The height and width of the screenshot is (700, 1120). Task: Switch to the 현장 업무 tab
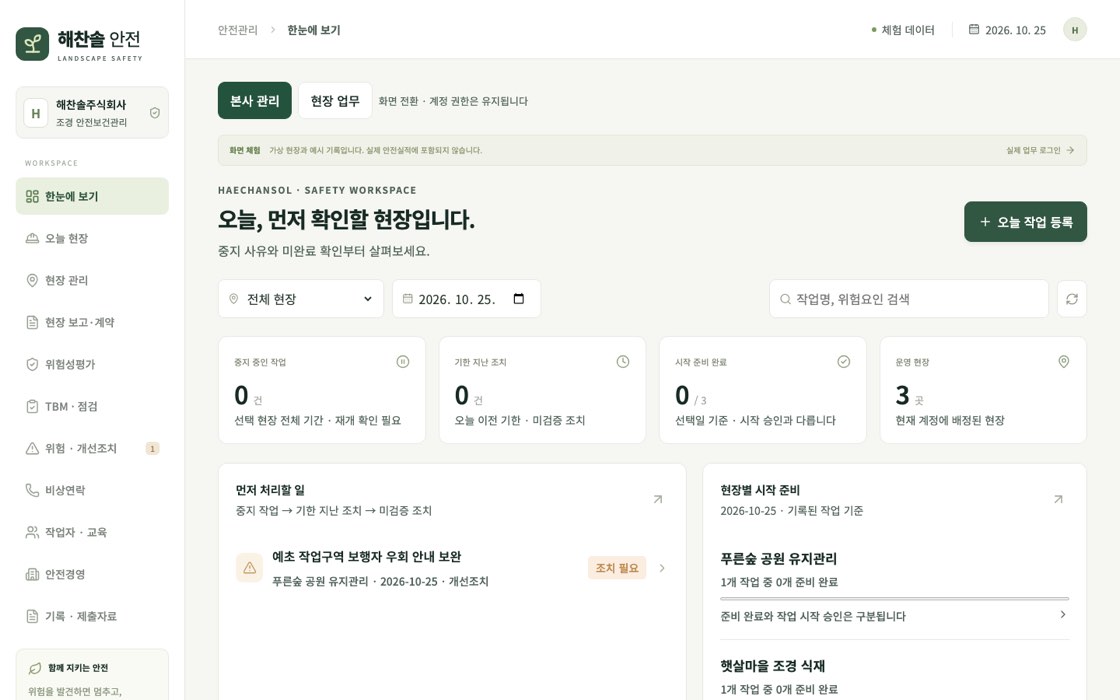click(x=335, y=101)
